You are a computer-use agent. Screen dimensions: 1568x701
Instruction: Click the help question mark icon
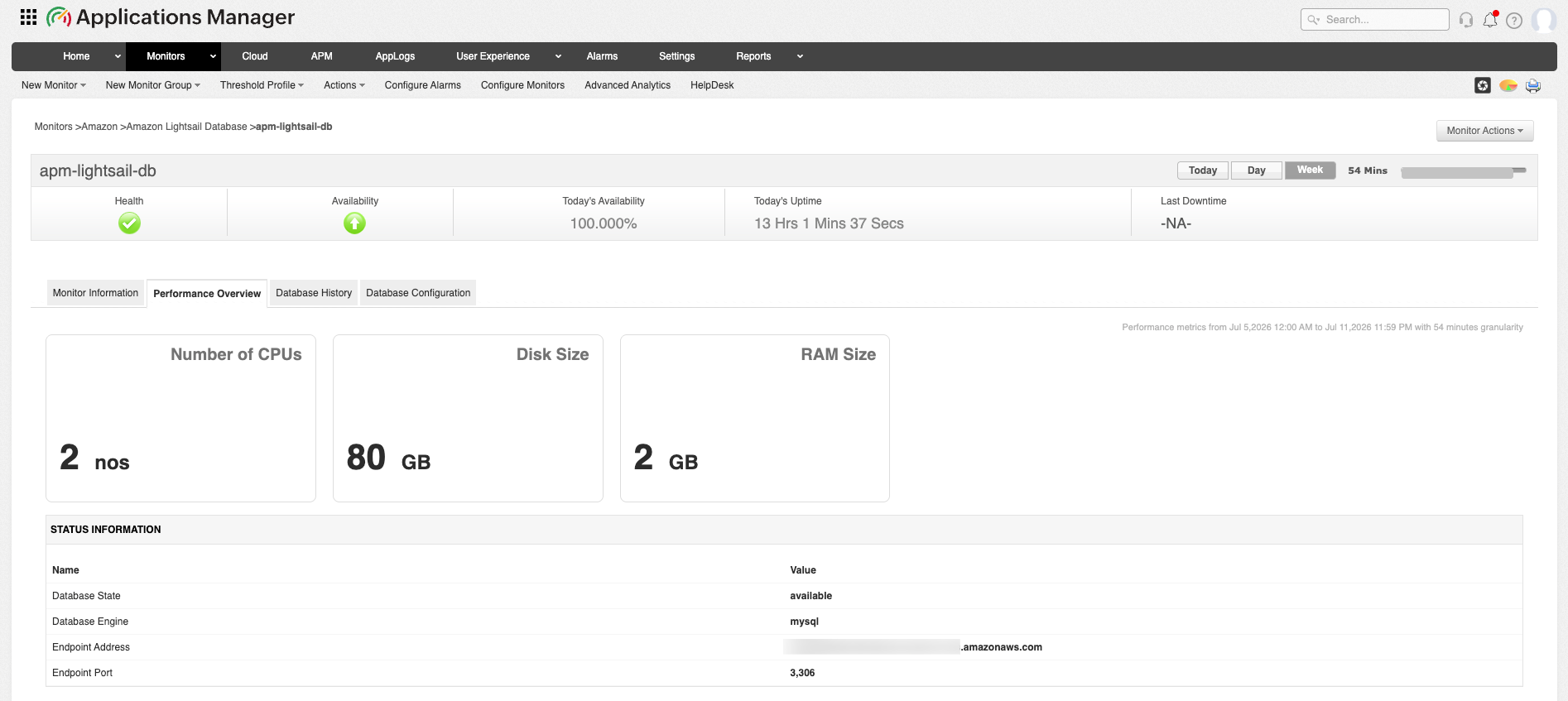pos(1514,20)
